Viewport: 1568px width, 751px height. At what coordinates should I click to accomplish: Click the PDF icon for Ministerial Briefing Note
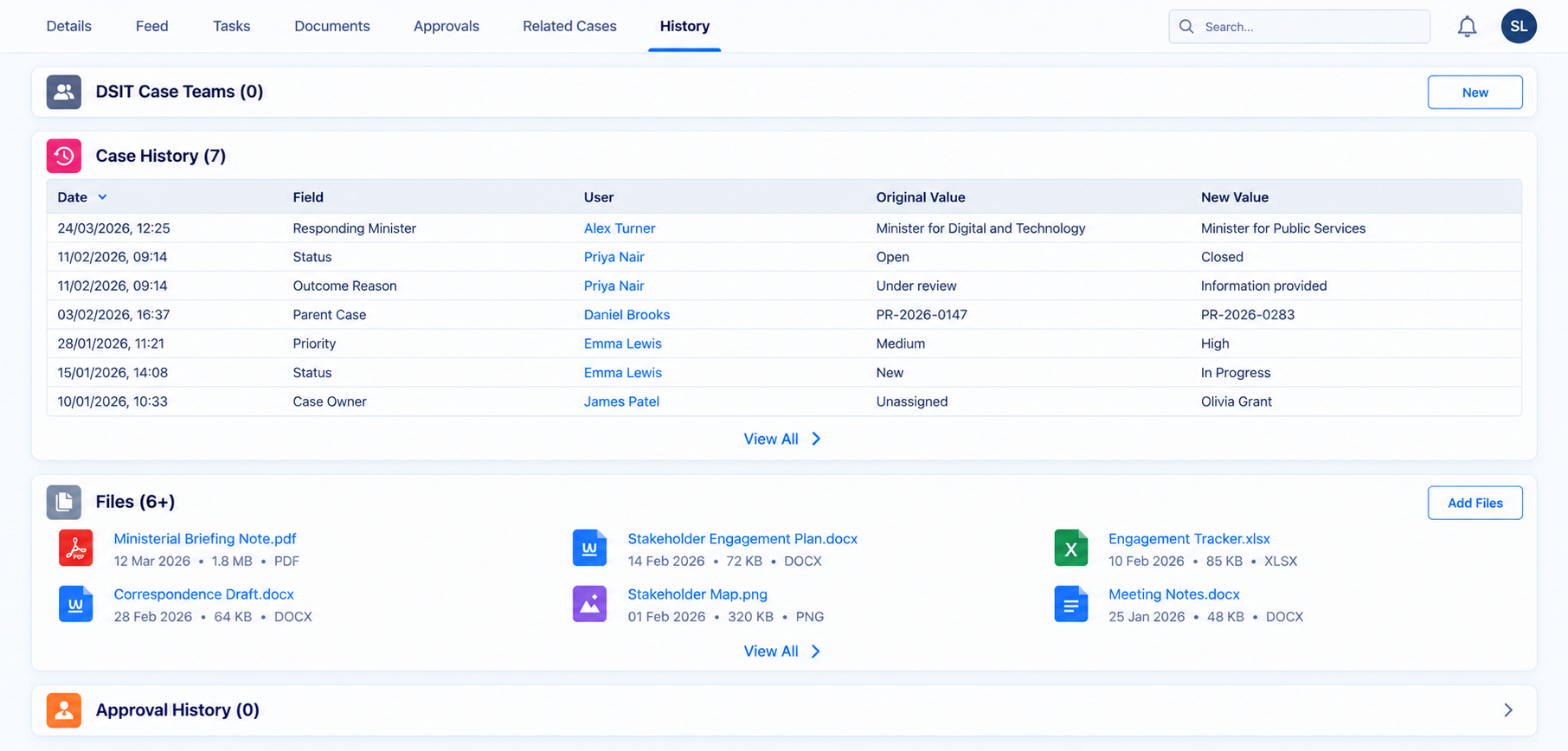click(76, 549)
